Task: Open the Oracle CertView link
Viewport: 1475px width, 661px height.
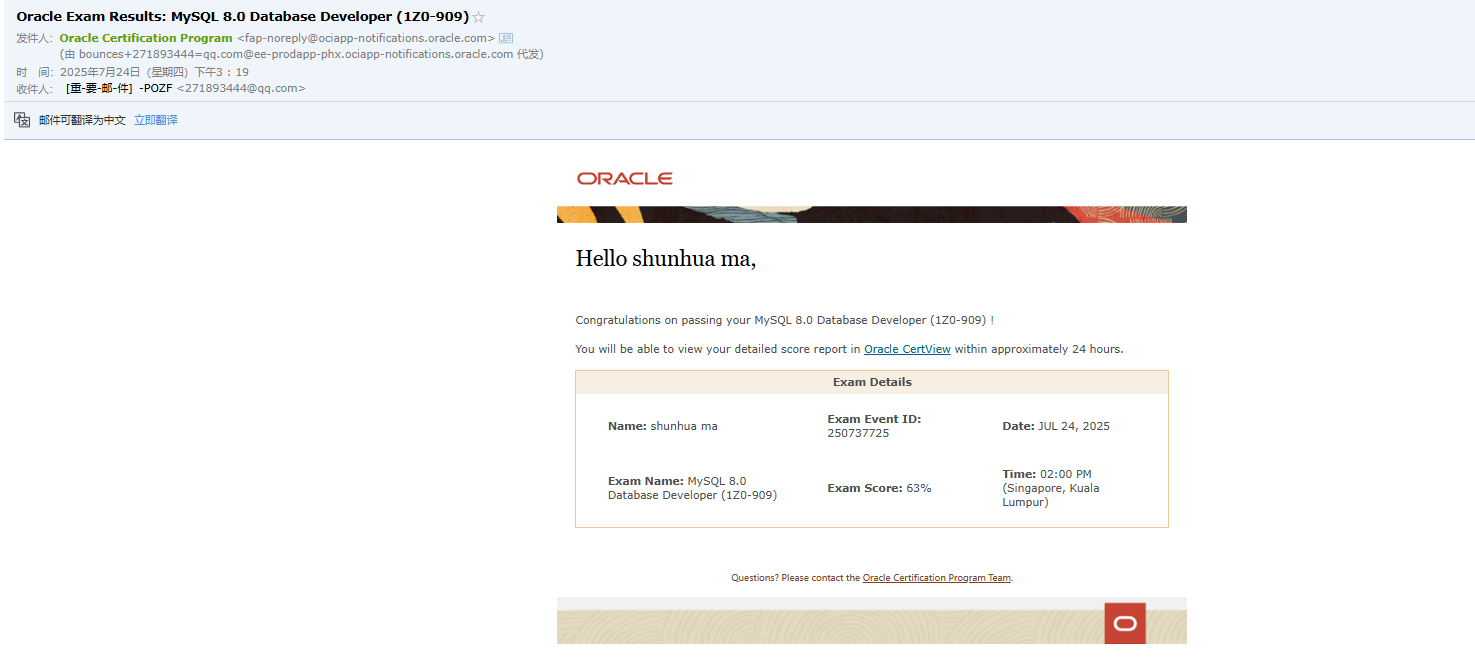Action: (x=907, y=349)
